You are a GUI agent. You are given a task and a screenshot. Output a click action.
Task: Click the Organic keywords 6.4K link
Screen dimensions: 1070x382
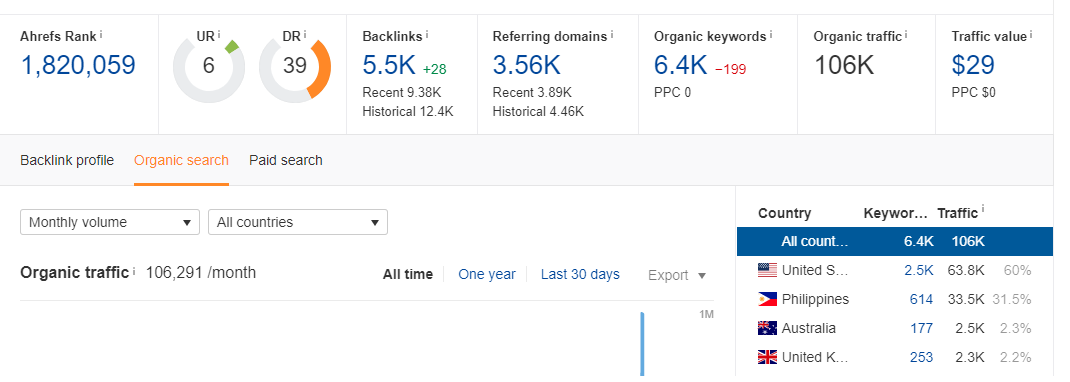[x=680, y=65]
